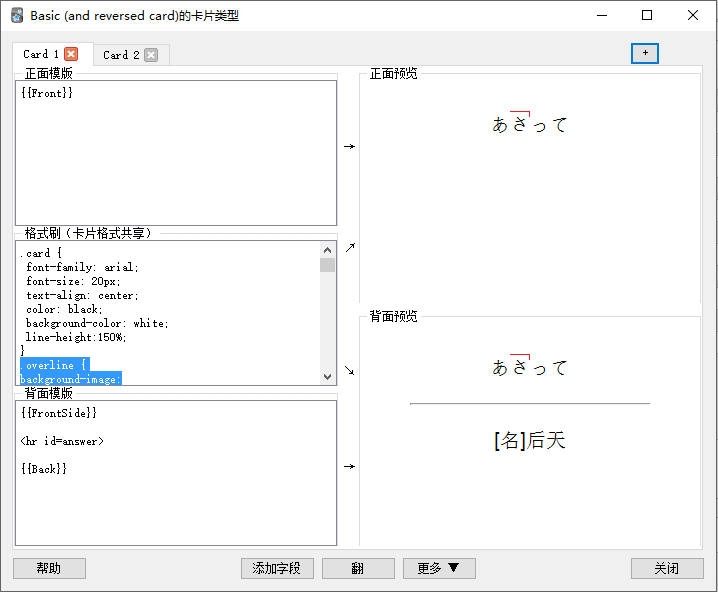
Task: Click inside the front template {{Front}} editor
Action: pyautogui.click(x=176, y=153)
